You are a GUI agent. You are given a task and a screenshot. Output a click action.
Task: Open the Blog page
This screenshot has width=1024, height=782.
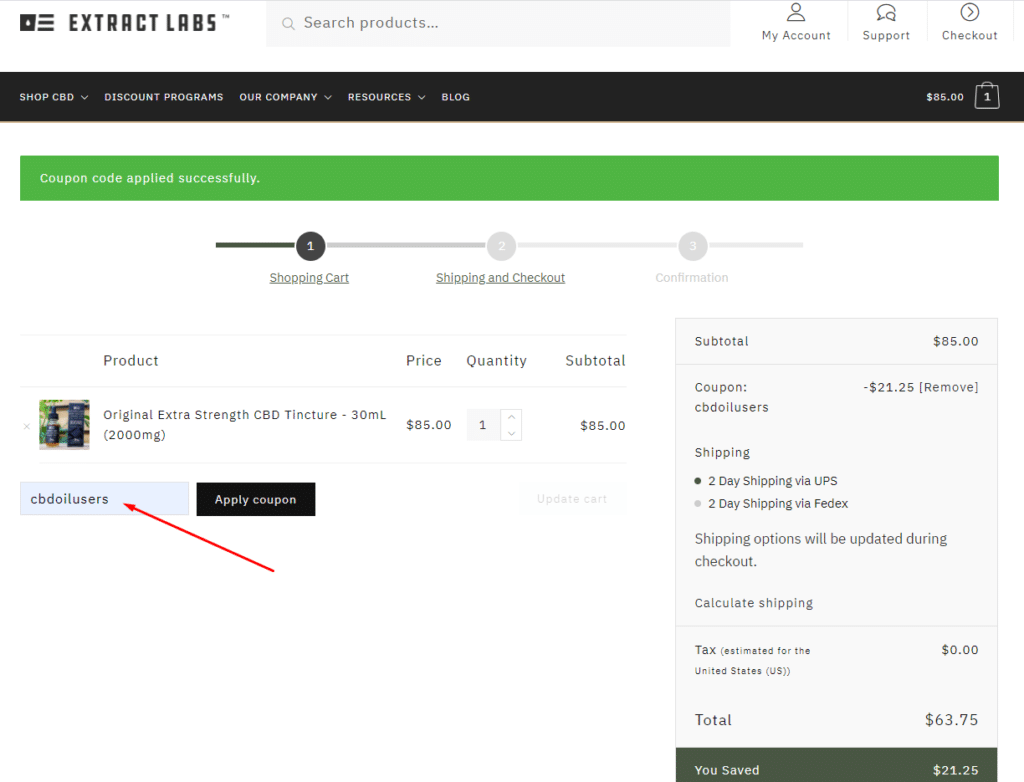pos(455,97)
